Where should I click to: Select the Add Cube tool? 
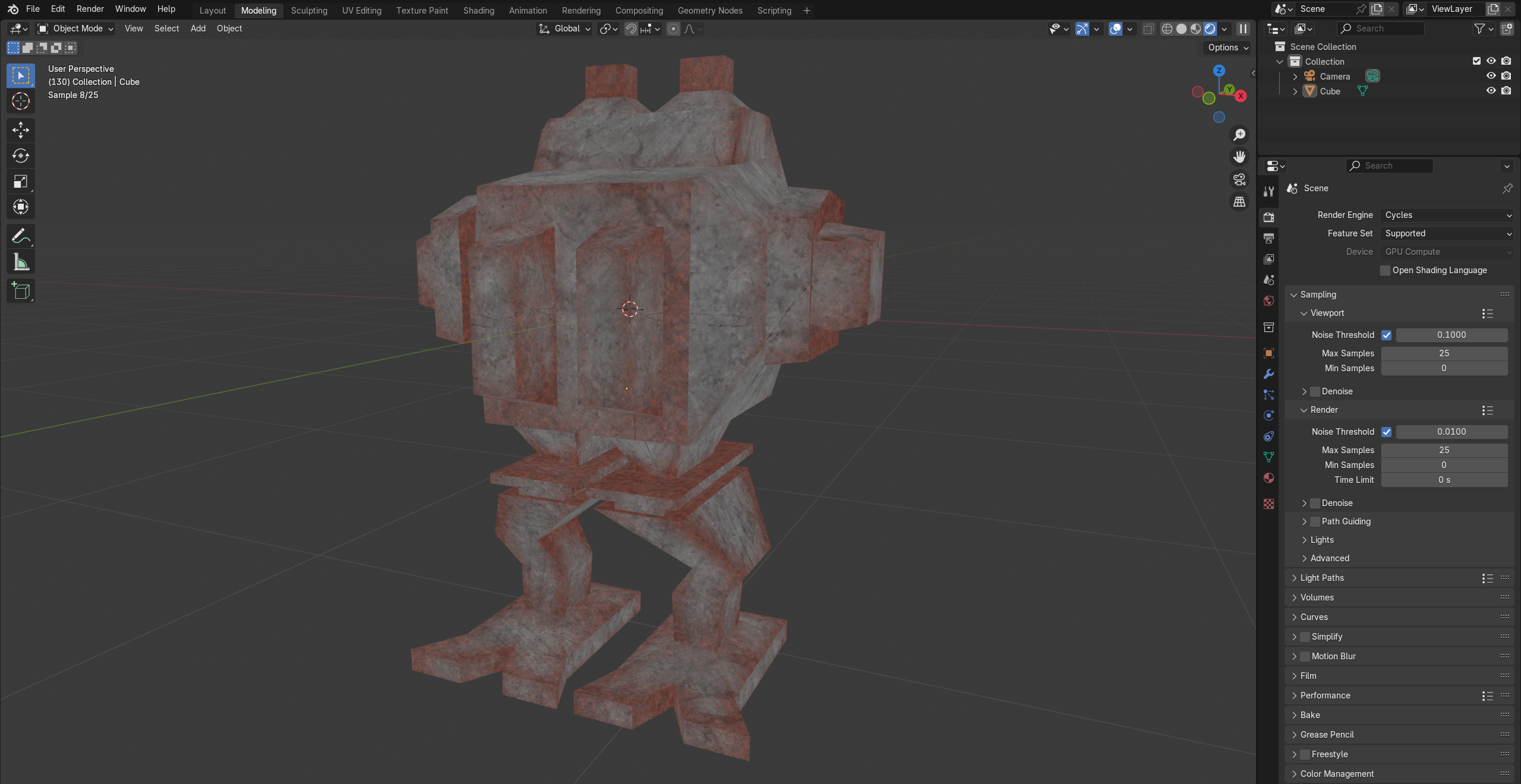click(21, 290)
